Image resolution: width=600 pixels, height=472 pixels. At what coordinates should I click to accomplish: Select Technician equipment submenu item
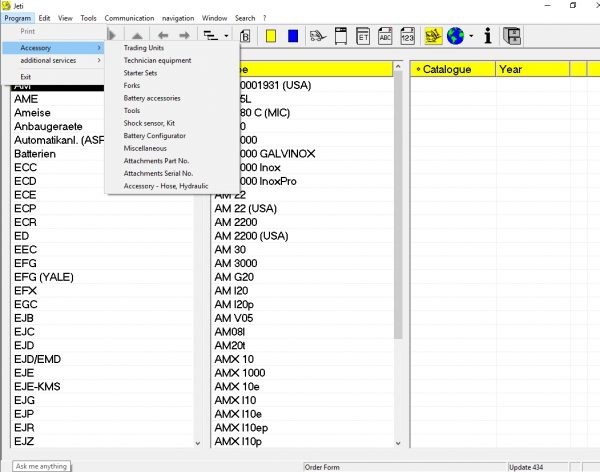[x=173, y=60]
